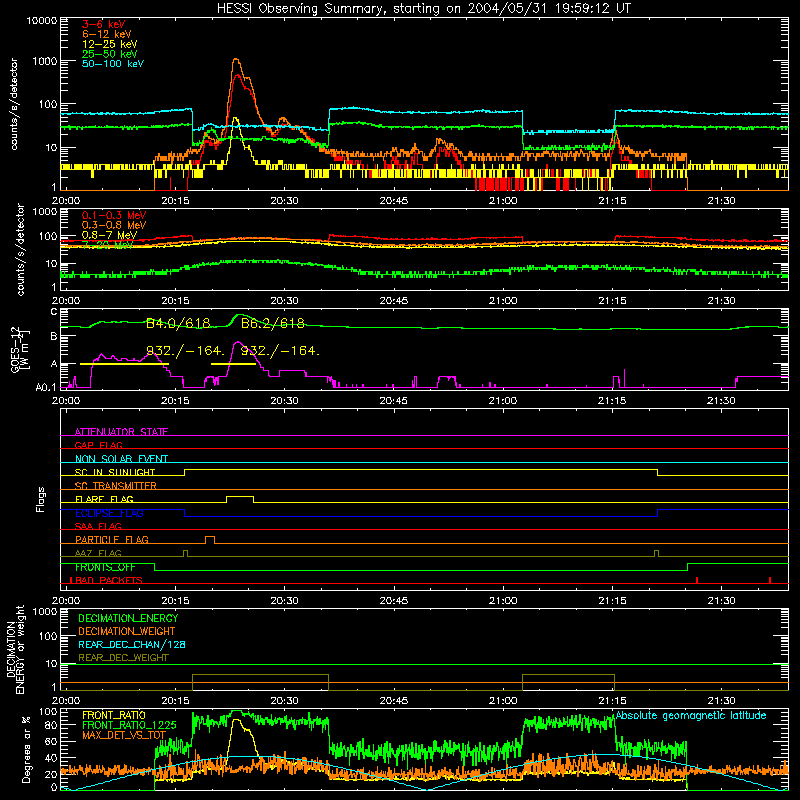This screenshot has height=800, width=800.
Task: Click the 0.3-0.8 MeV legend label
Action: click(114, 225)
